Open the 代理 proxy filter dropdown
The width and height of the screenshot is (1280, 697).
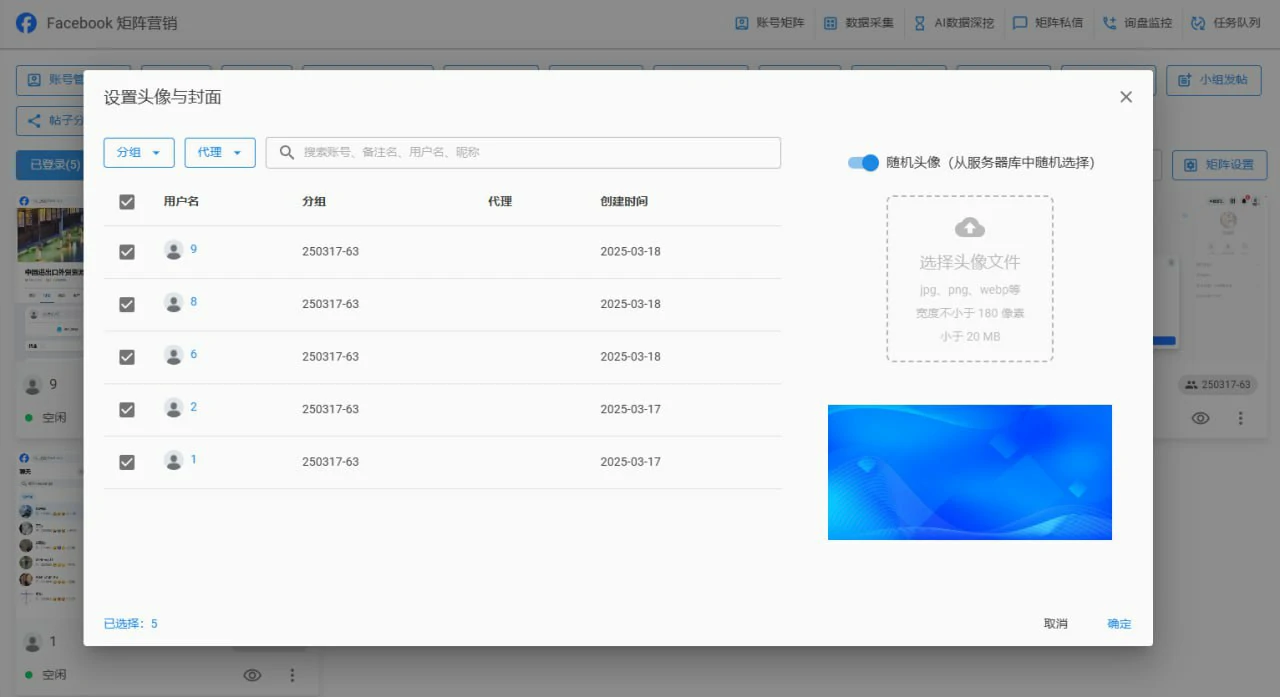point(219,152)
